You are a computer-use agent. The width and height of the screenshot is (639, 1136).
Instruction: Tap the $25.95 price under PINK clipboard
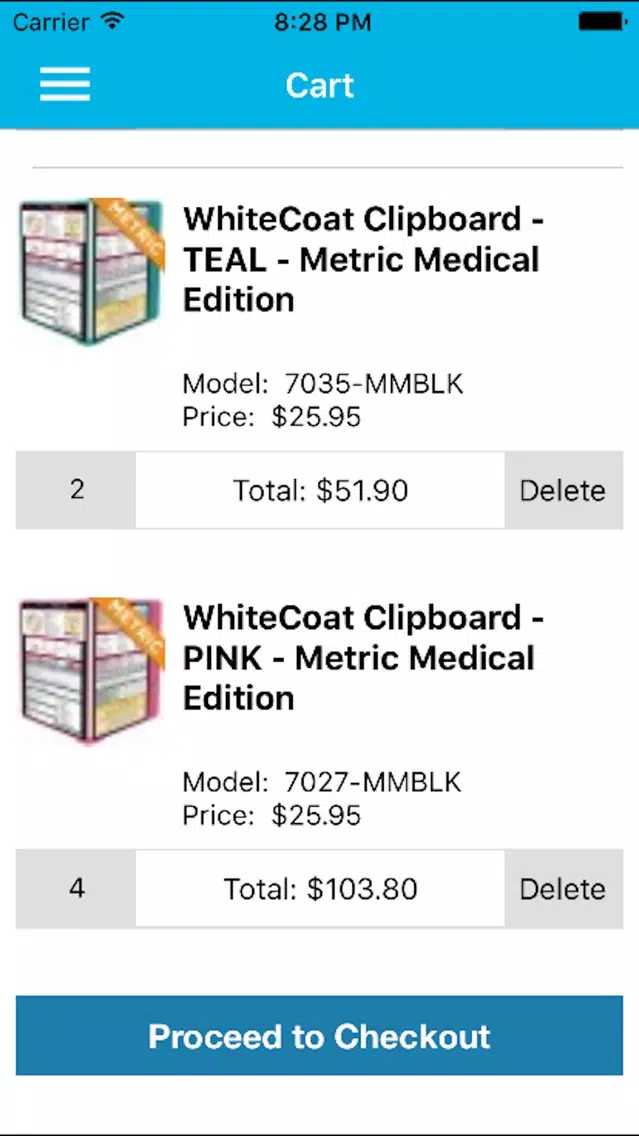click(x=316, y=815)
